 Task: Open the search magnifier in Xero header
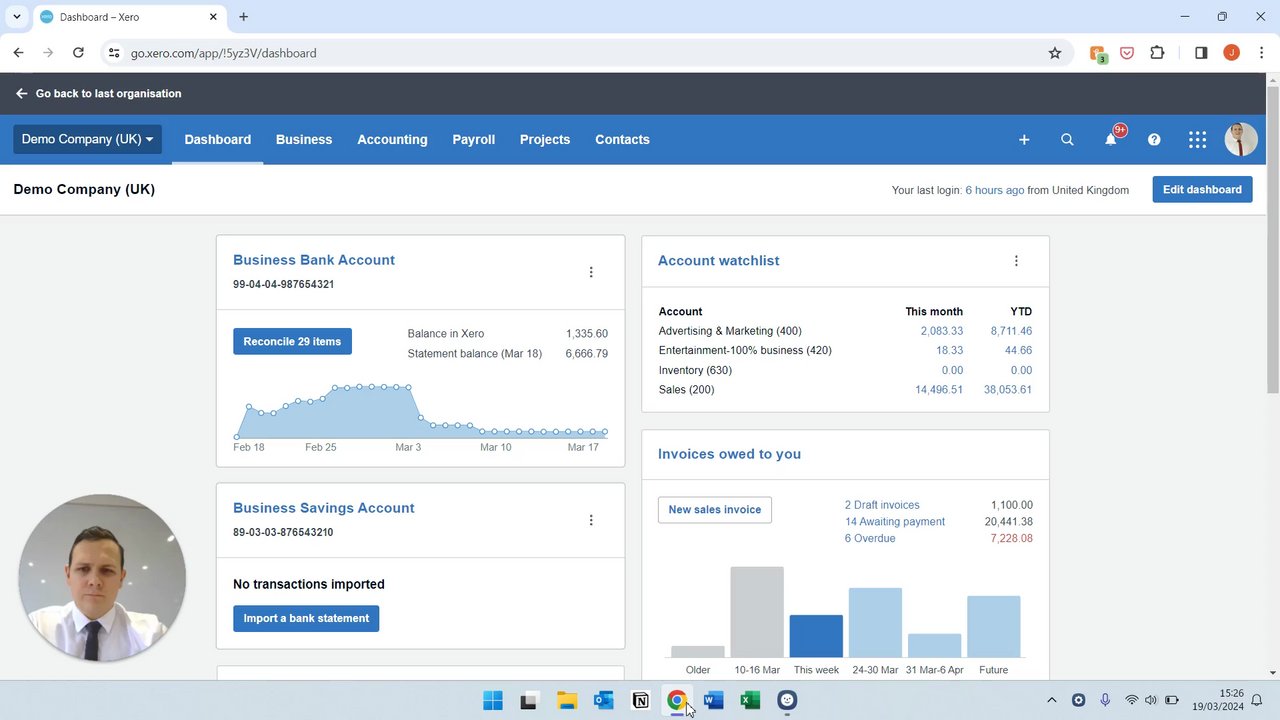1067,140
